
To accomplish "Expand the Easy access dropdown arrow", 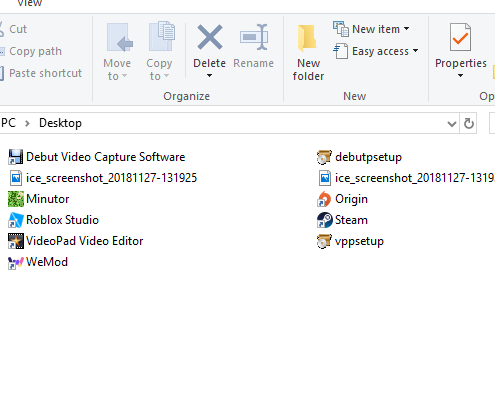I will point(415,51).
